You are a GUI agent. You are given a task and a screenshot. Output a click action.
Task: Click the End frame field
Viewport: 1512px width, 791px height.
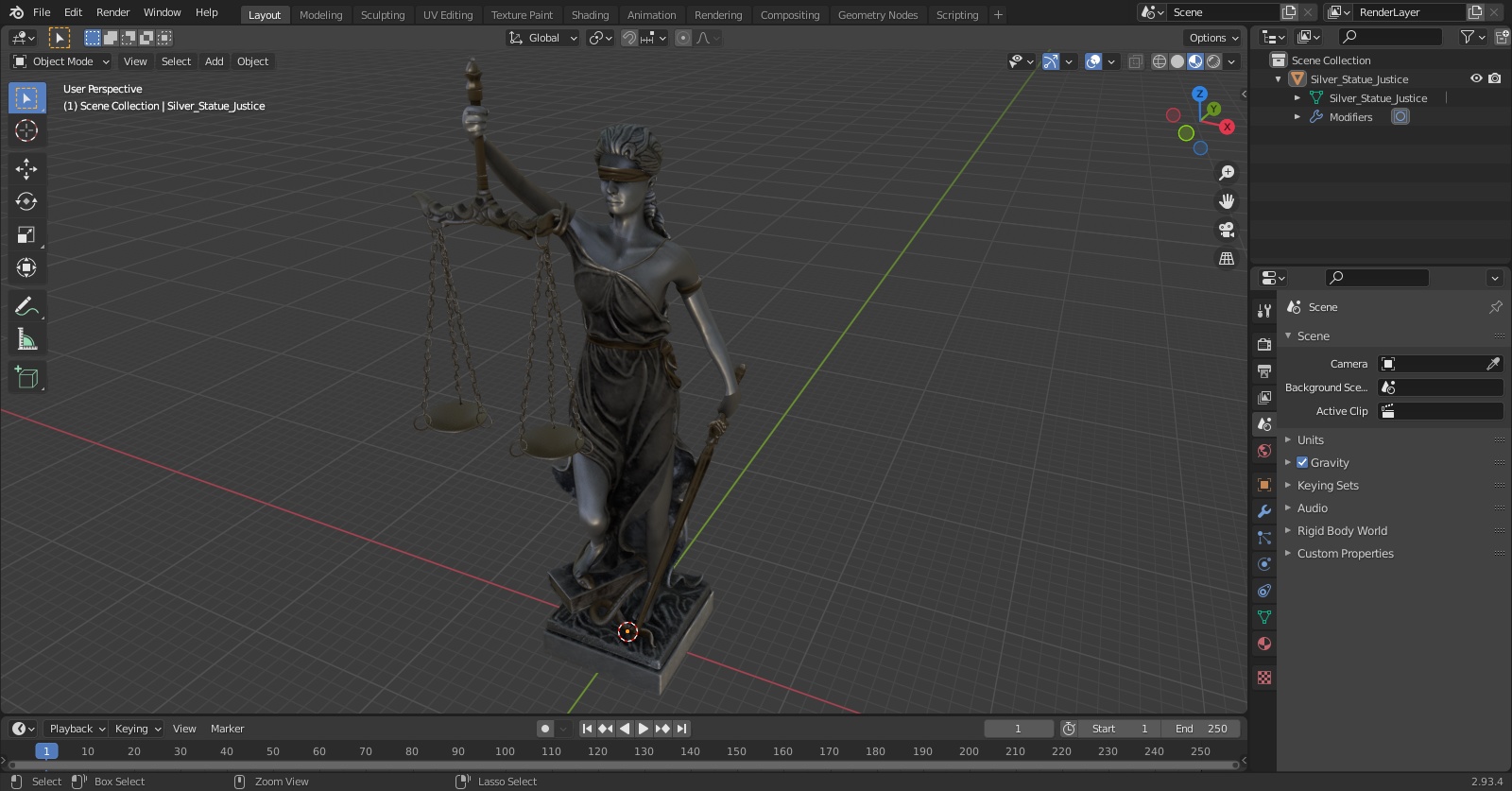coord(1201,729)
